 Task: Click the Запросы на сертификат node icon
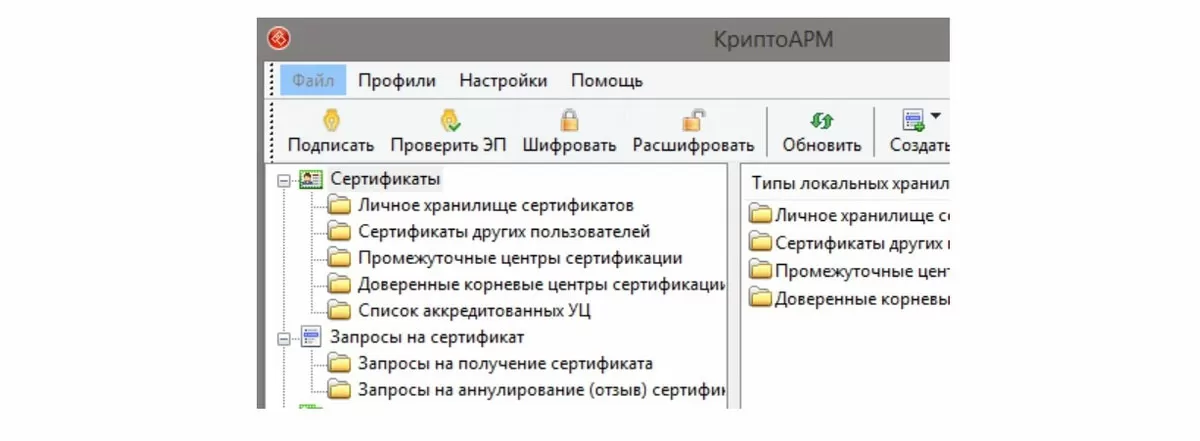(310, 338)
